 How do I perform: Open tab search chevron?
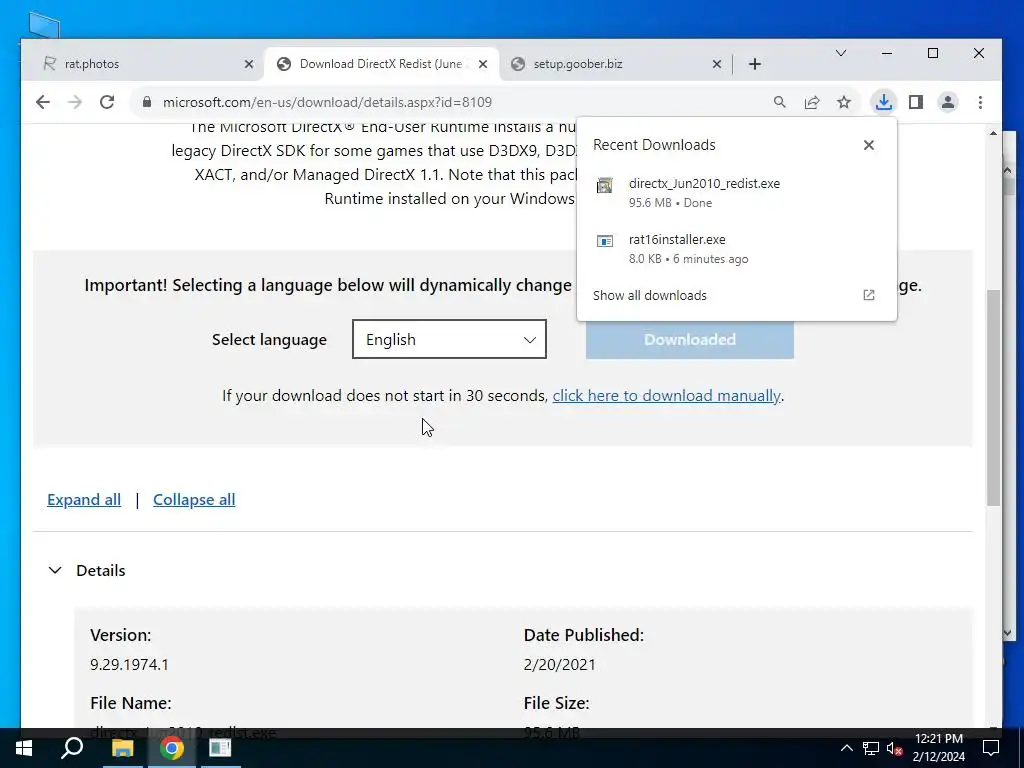841,53
